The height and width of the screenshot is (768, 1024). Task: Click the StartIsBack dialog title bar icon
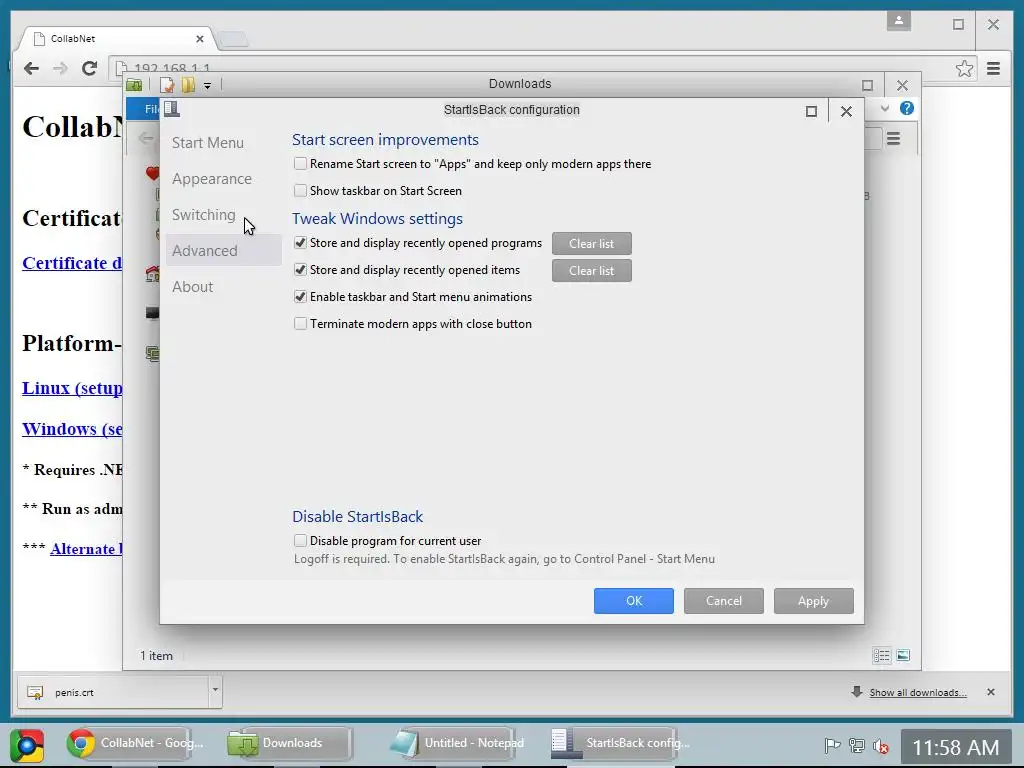172,109
